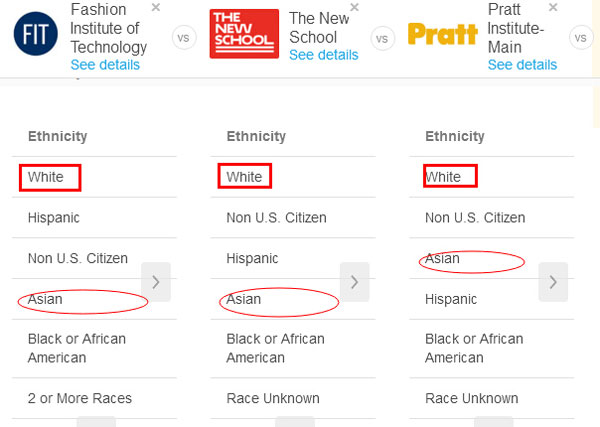The width and height of the screenshot is (600, 427).
Task: Click the yellow Pratt logo
Action: point(443,34)
